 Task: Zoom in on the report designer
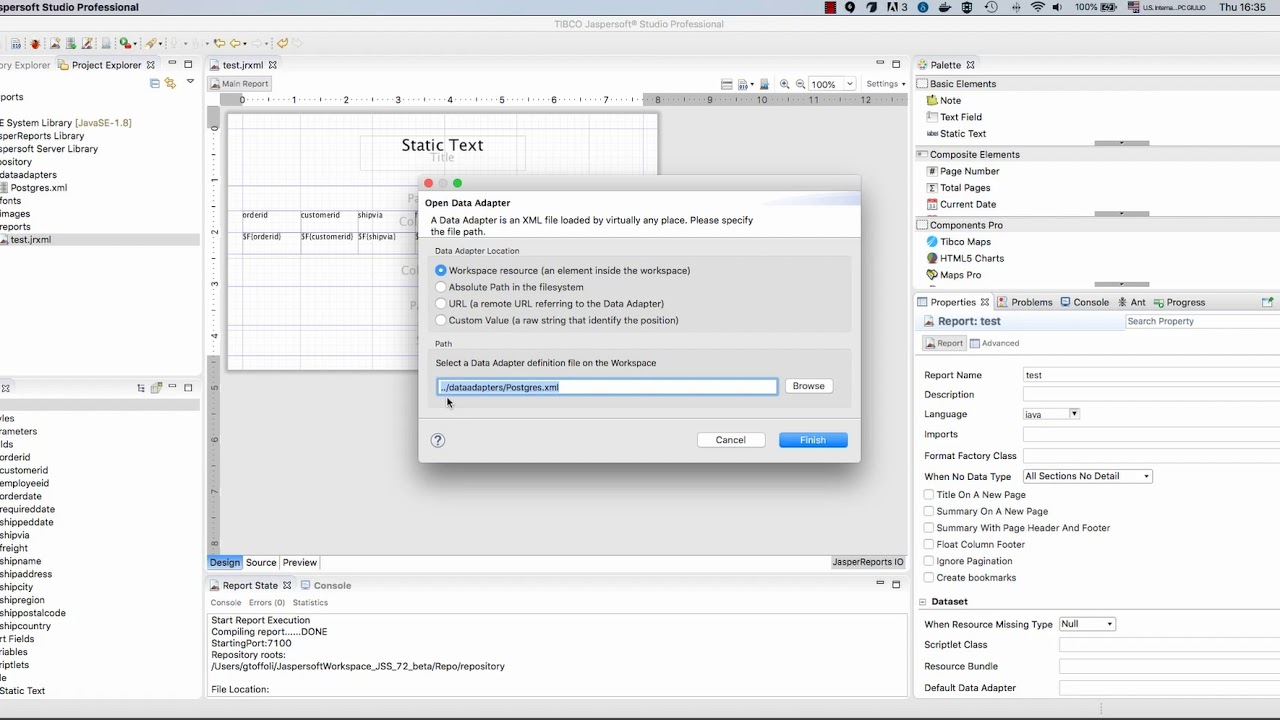[784, 84]
